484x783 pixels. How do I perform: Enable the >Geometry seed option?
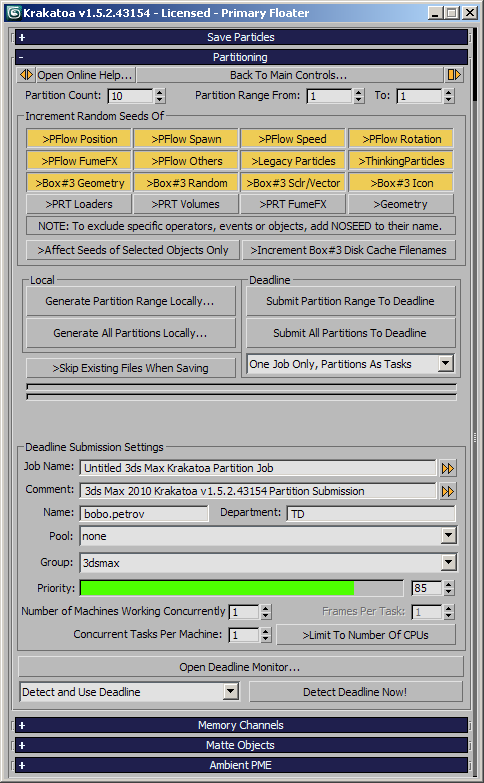(x=401, y=204)
